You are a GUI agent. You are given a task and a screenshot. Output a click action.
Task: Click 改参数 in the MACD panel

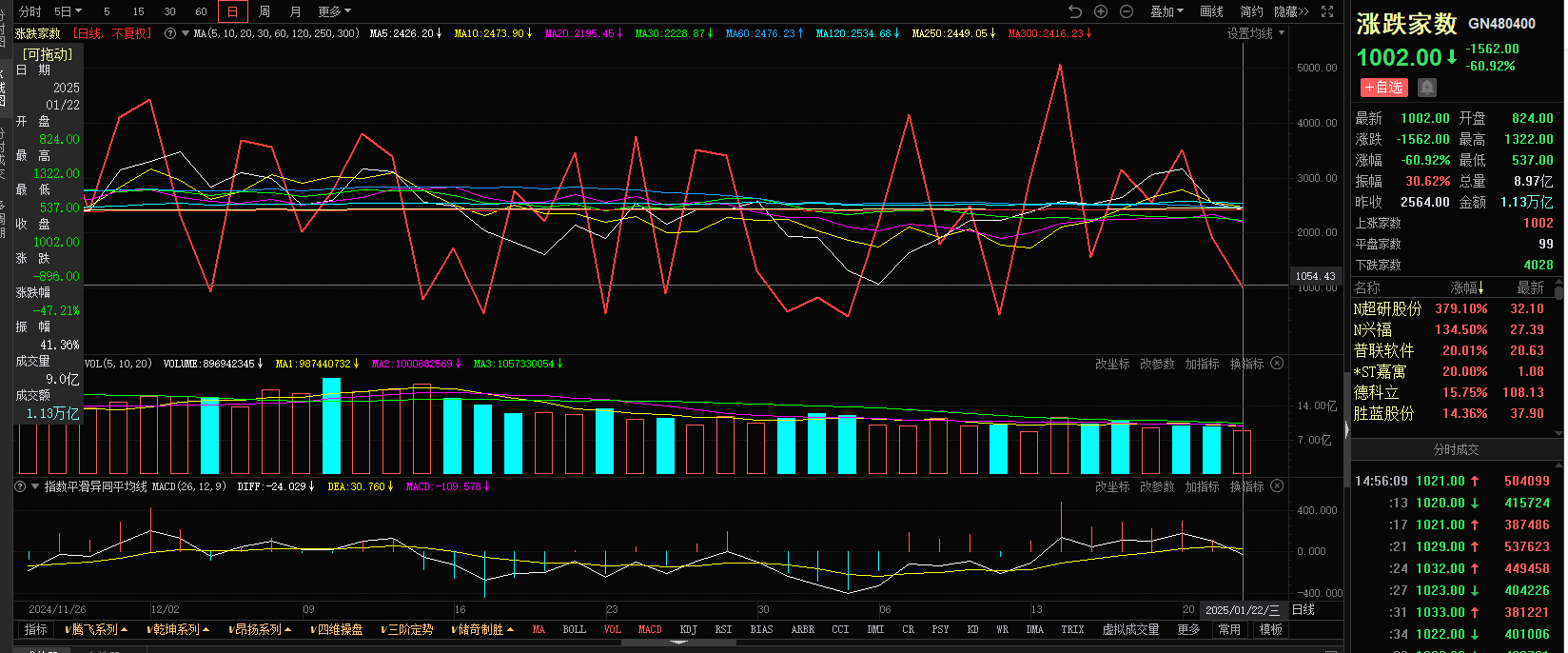click(1157, 486)
